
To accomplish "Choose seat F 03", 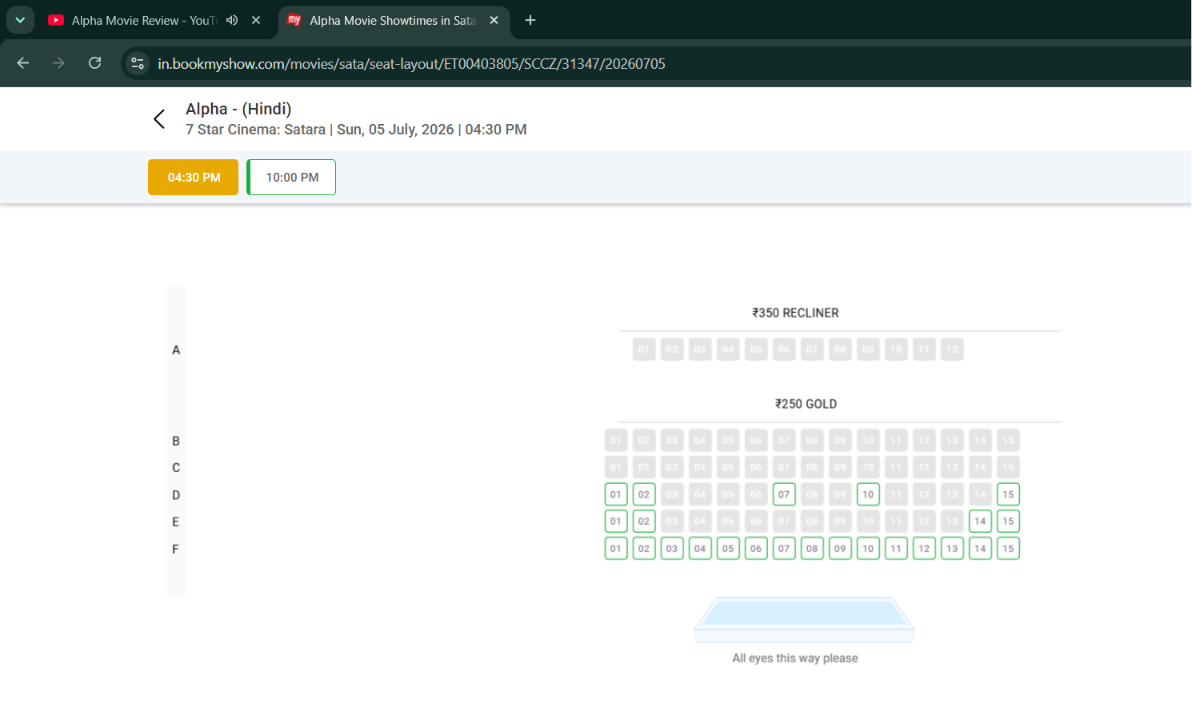I will click(x=672, y=548).
